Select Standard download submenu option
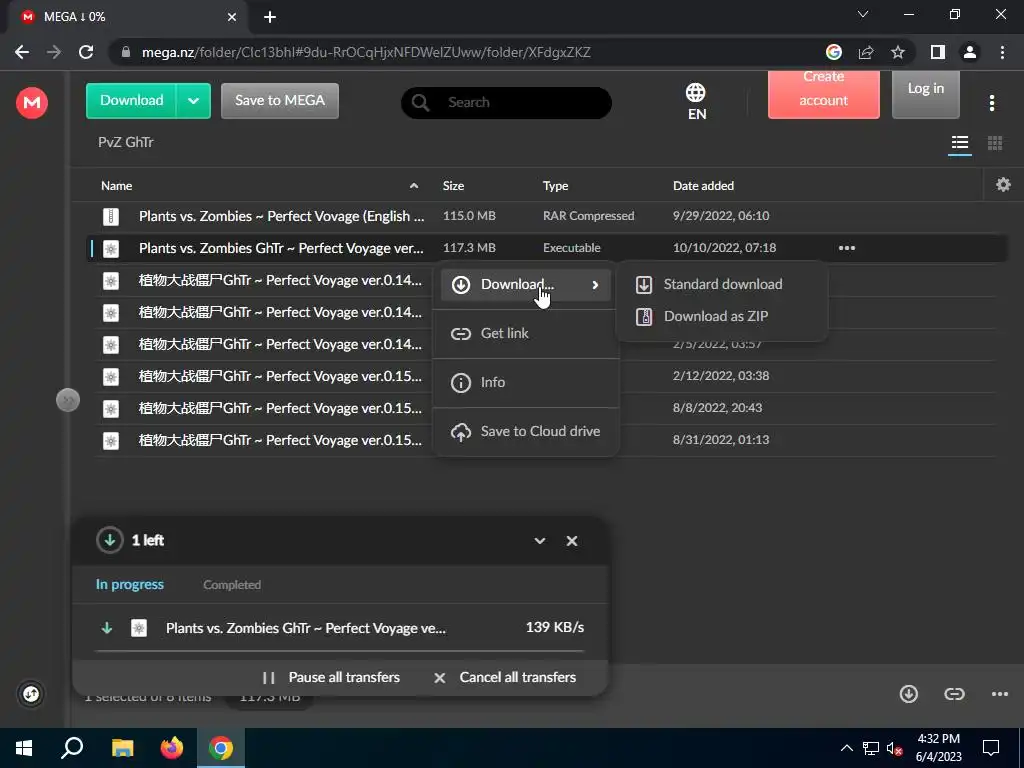This screenshot has width=1024, height=768. 722,284
